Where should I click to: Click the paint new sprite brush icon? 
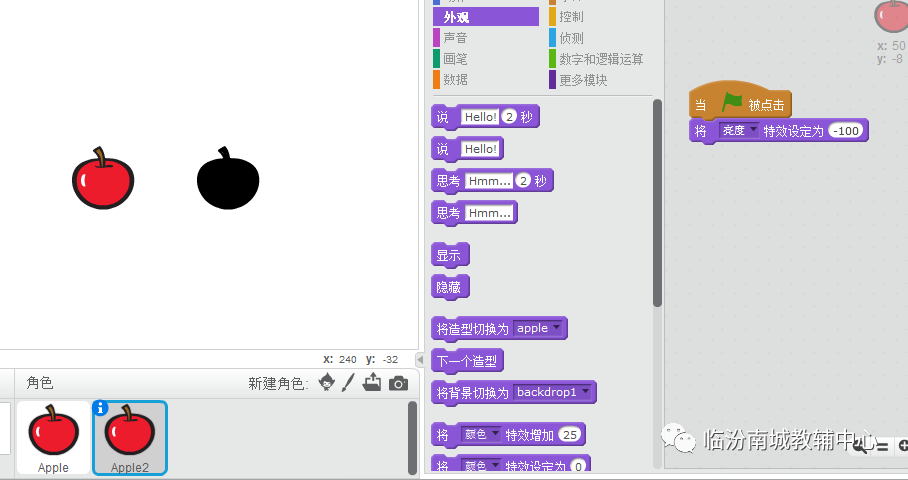pos(349,382)
